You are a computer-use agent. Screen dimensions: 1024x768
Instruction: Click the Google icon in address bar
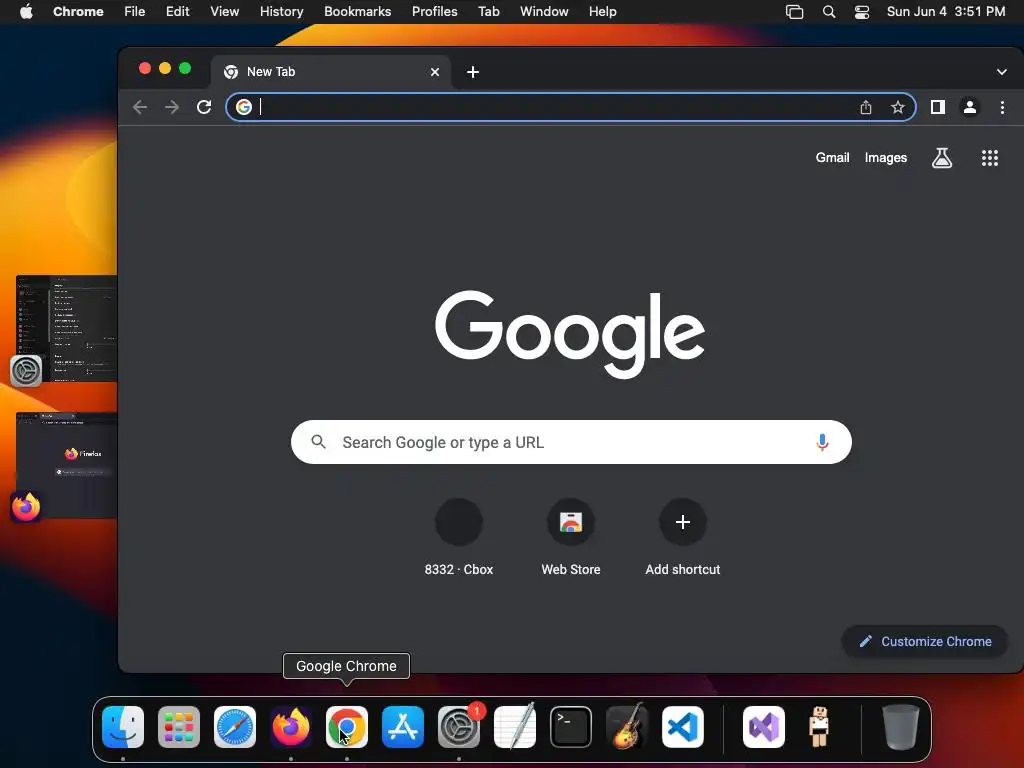(x=244, y=107)
